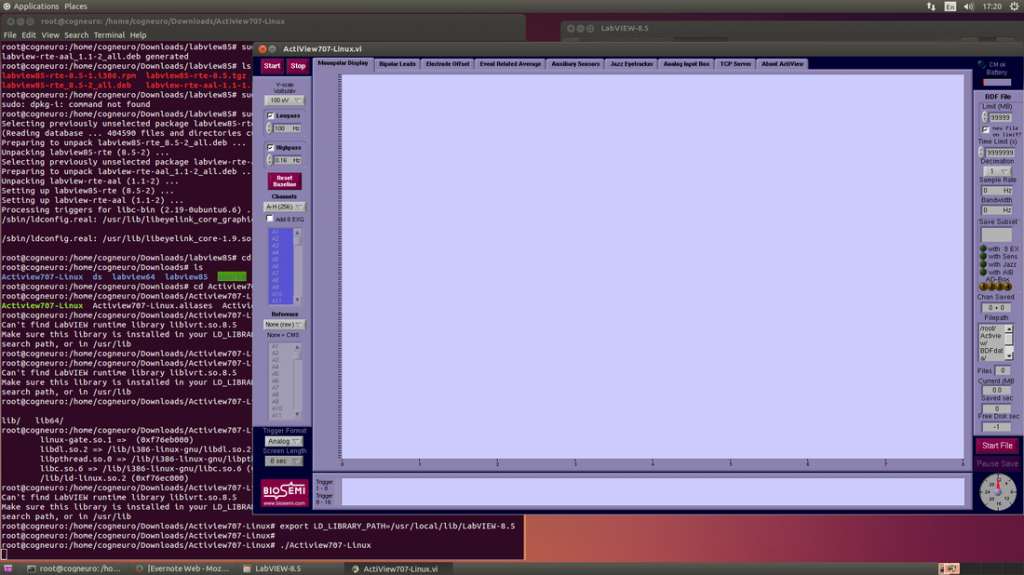The image size is (1024, 575).
Task: Open the Trigger Format Analog dropdown
Action: coord(283,441)
